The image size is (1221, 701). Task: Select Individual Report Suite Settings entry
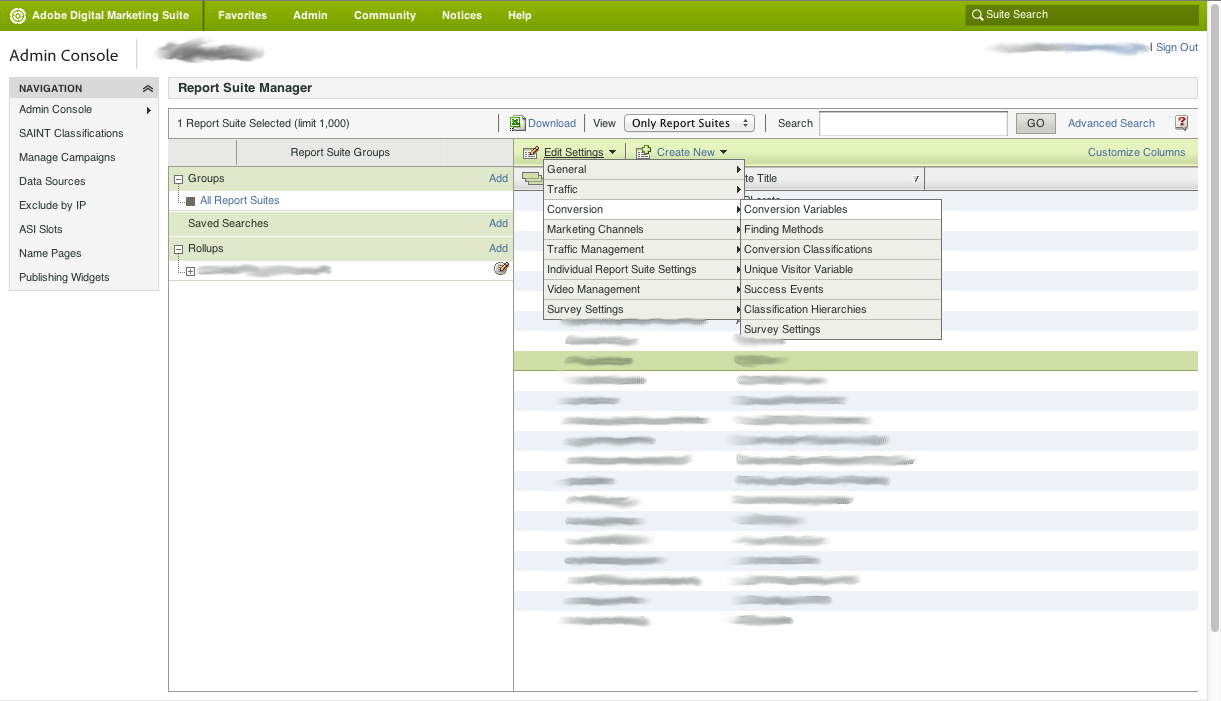(642, 269)
